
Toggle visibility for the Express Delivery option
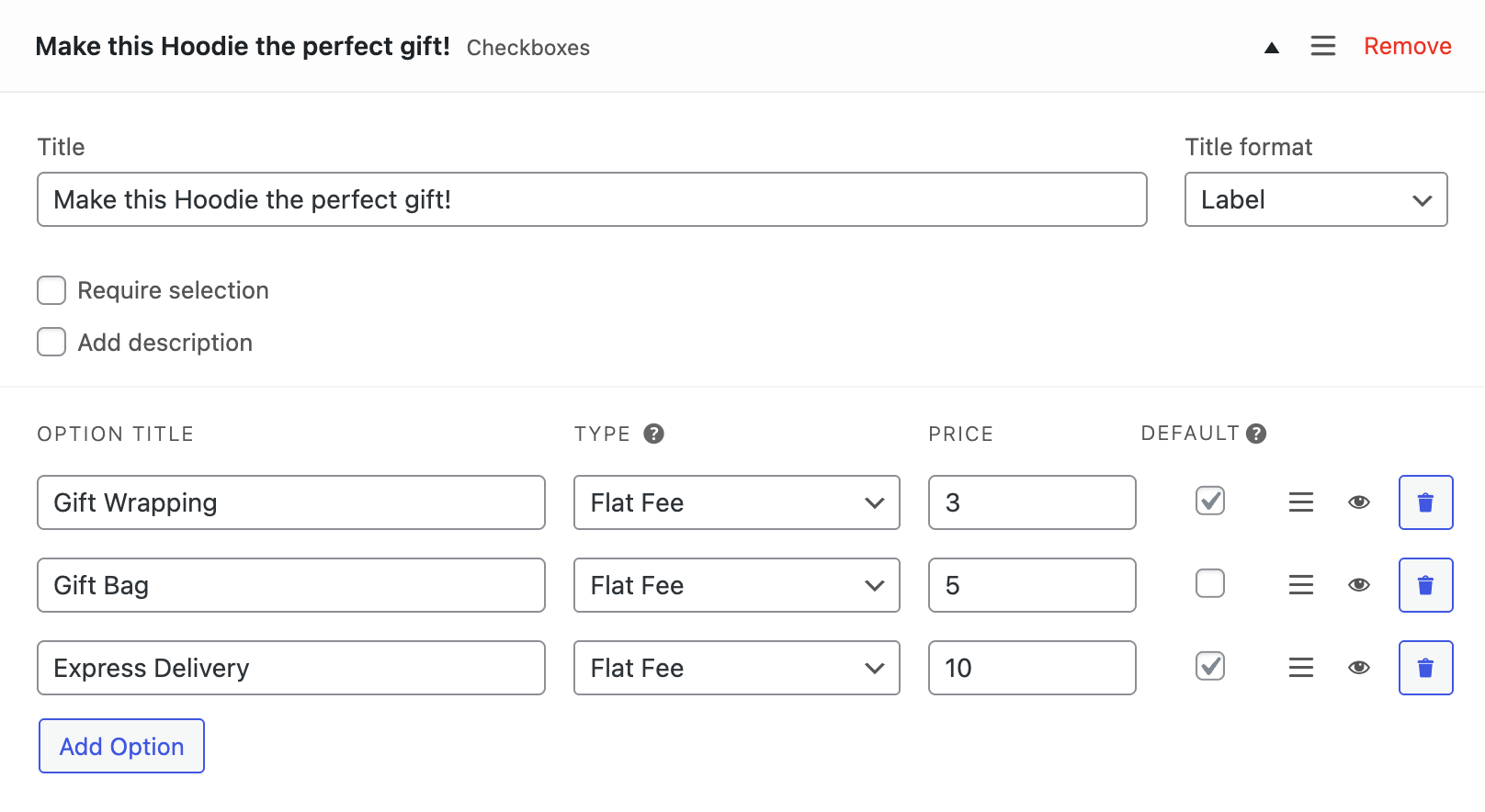point(1358,668)
